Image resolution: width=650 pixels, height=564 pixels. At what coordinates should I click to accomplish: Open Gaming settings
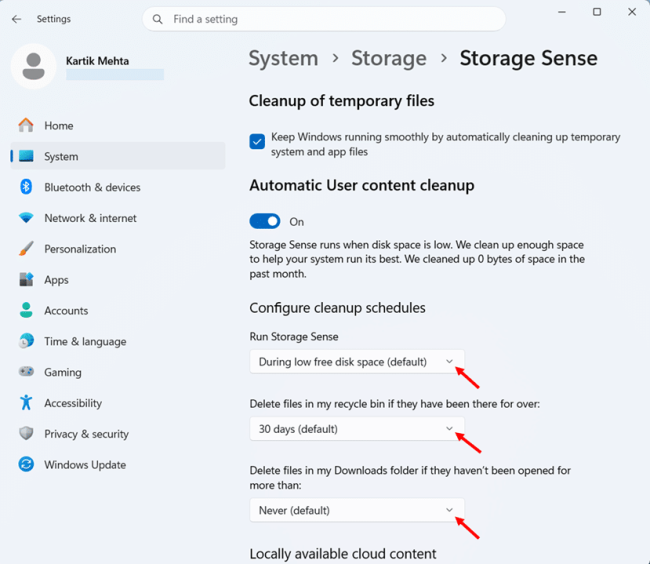click(118, 372)
